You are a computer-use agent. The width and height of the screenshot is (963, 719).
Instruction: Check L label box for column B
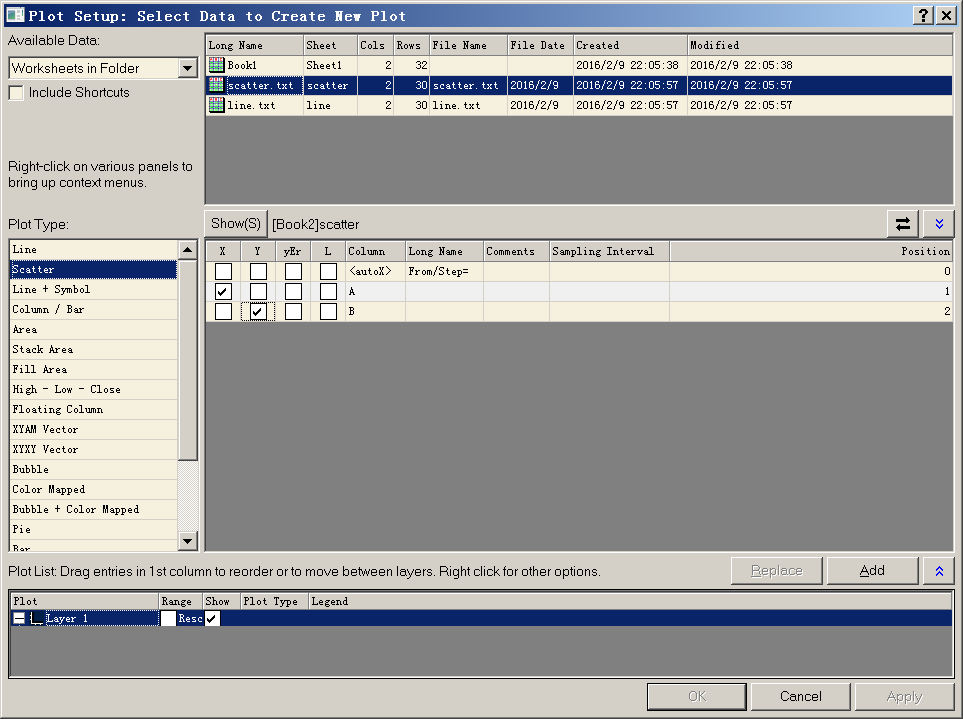point(328,312)
